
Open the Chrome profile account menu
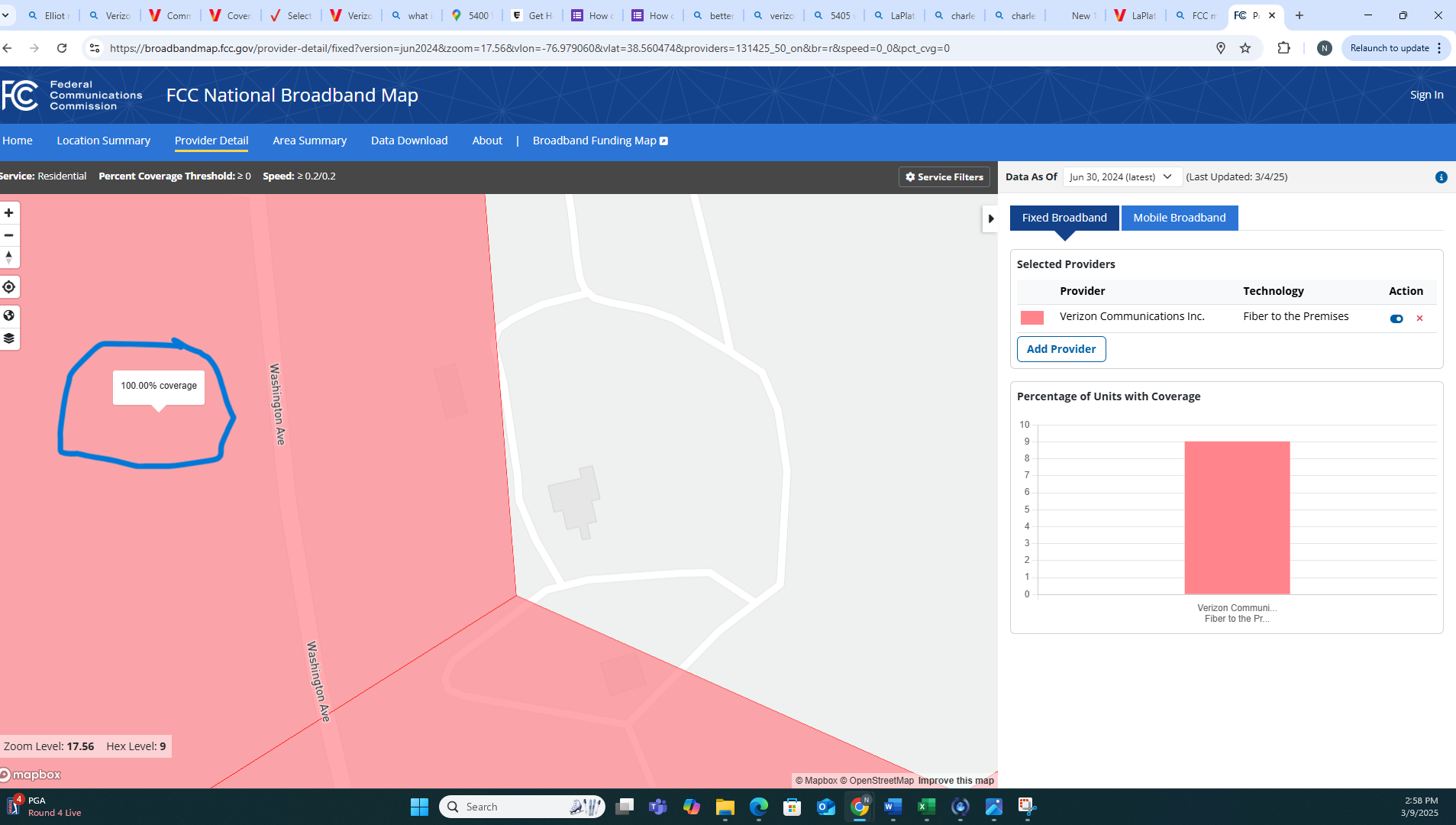[x=1324, y=48]
